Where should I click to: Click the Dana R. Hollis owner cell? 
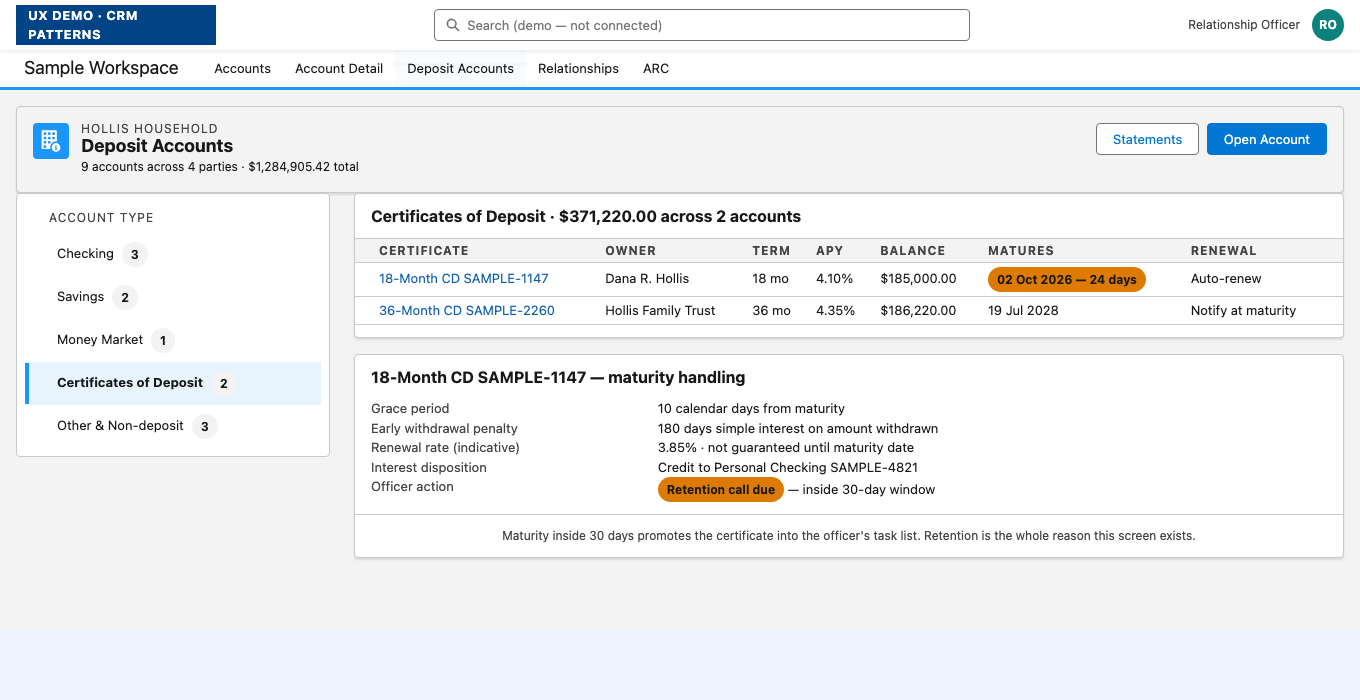[x=647, y=279]
